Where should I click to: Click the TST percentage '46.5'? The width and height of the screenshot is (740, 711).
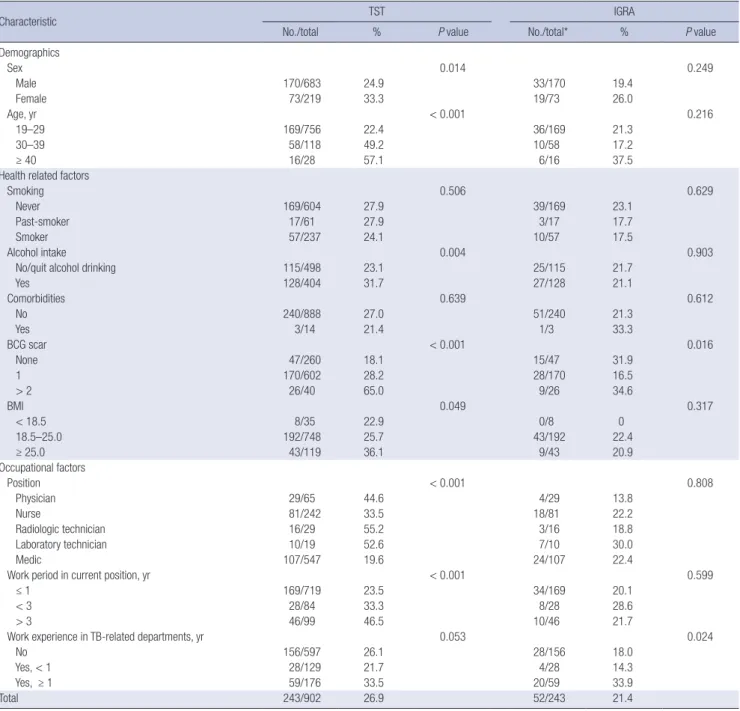click(373, 621)
